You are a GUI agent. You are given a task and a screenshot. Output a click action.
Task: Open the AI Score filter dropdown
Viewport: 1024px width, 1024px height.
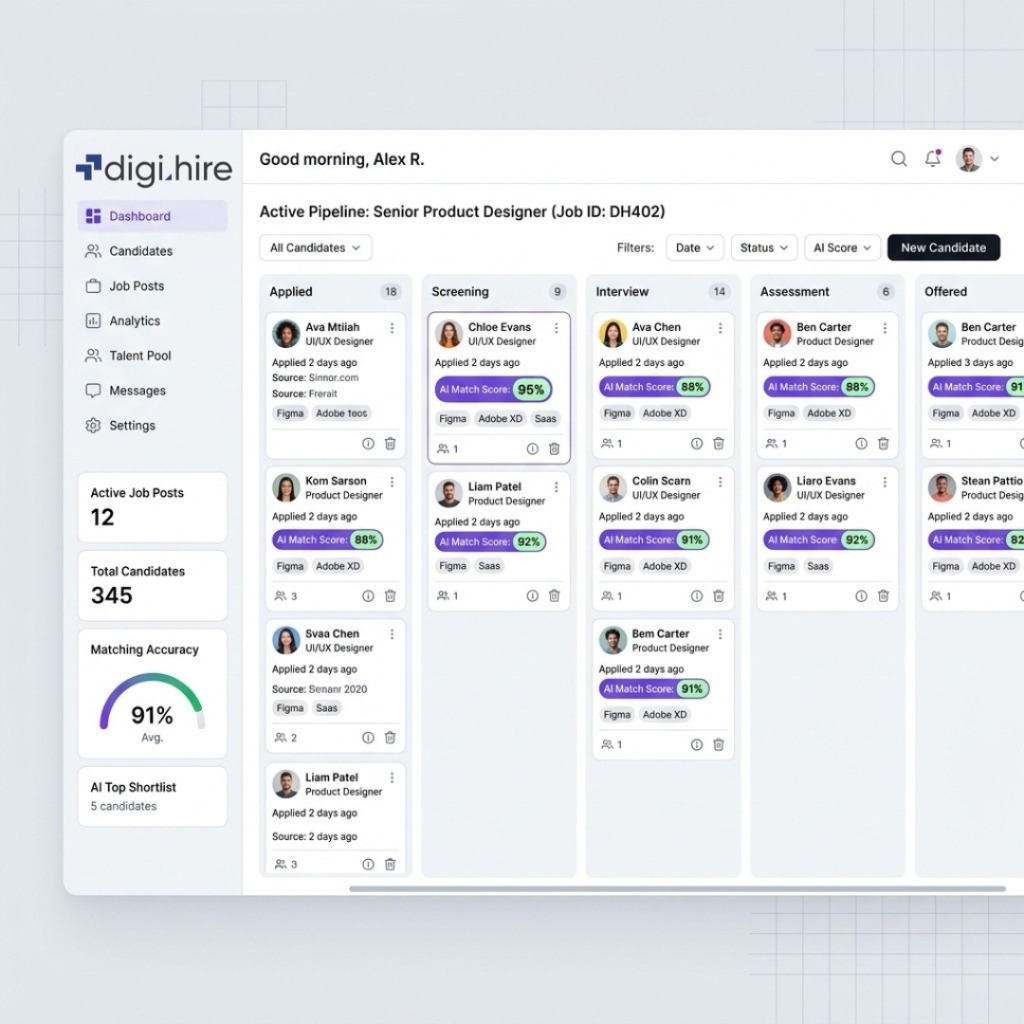[x=842, y=248]
